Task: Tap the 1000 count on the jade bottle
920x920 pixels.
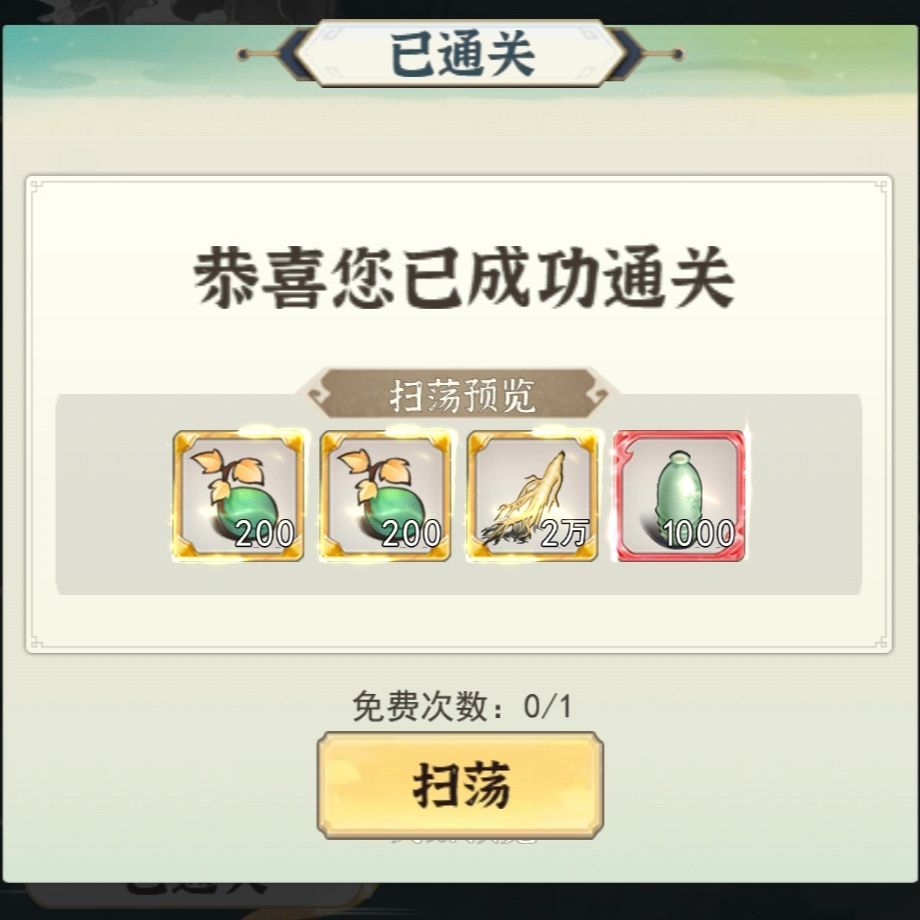Action: point(698,533)
